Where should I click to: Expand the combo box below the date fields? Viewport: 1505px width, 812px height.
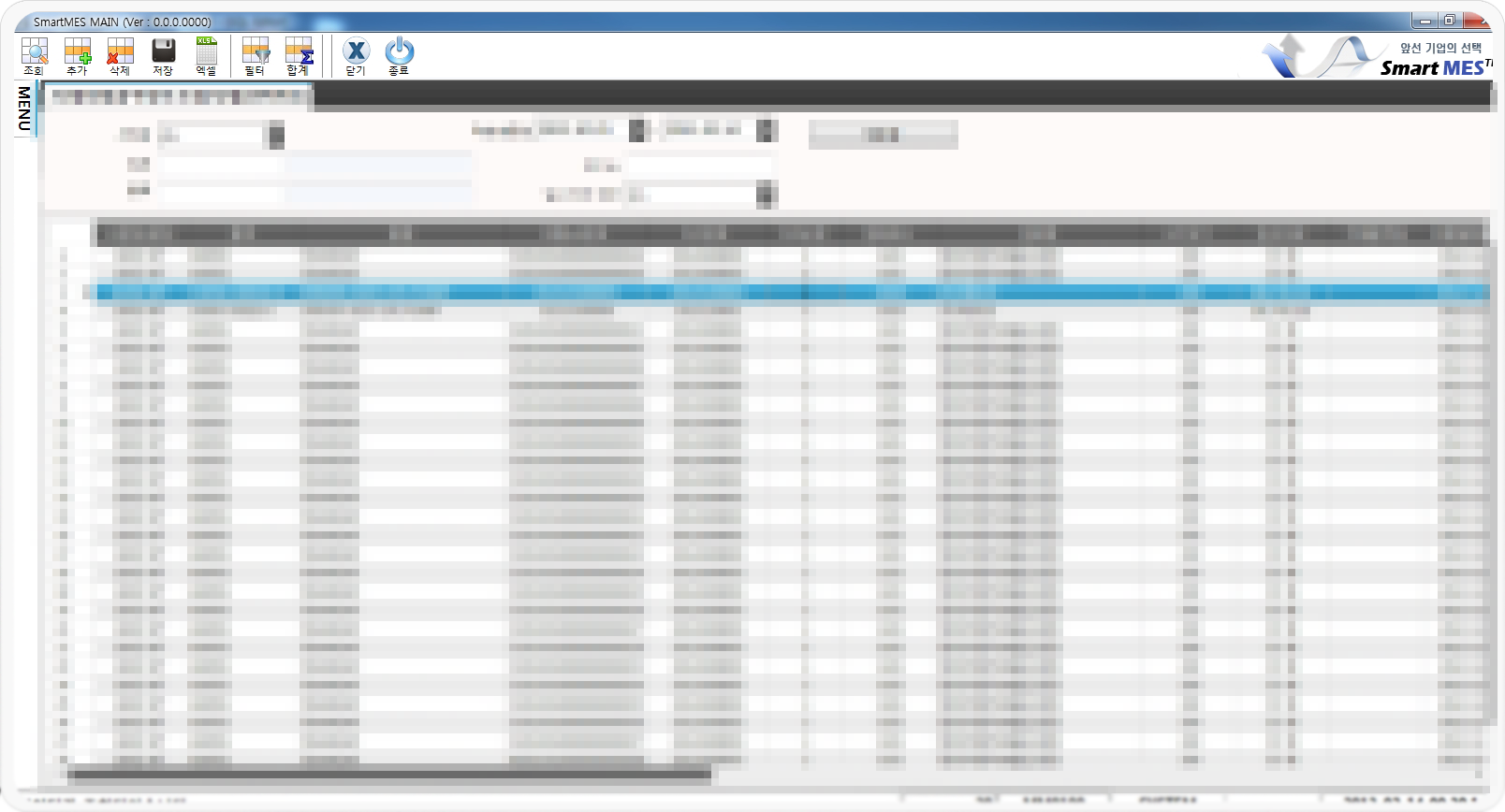766,195
